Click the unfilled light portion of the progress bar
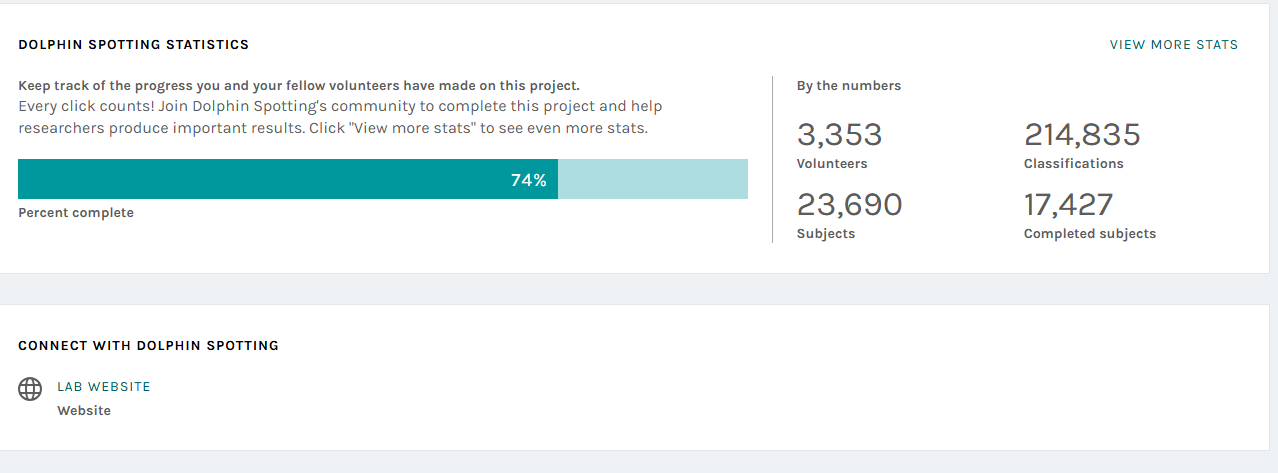1278x473 pixels. point(652,179)
